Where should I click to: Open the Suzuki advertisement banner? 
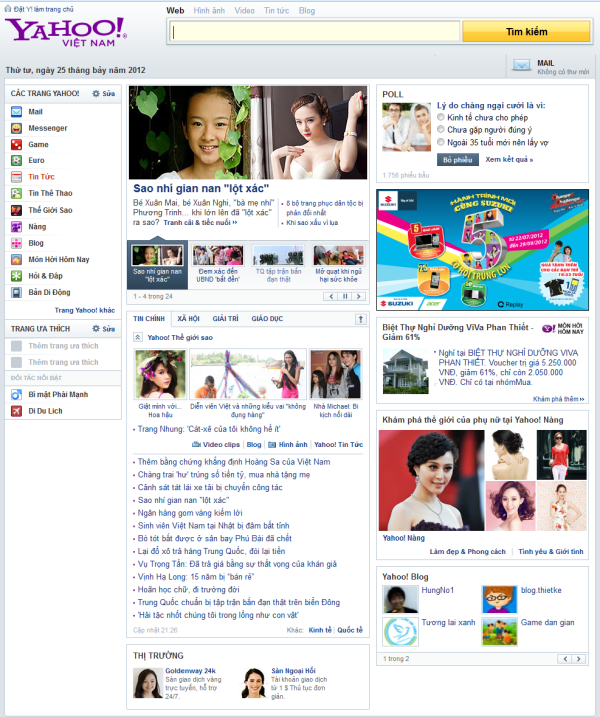coord(482,250)
